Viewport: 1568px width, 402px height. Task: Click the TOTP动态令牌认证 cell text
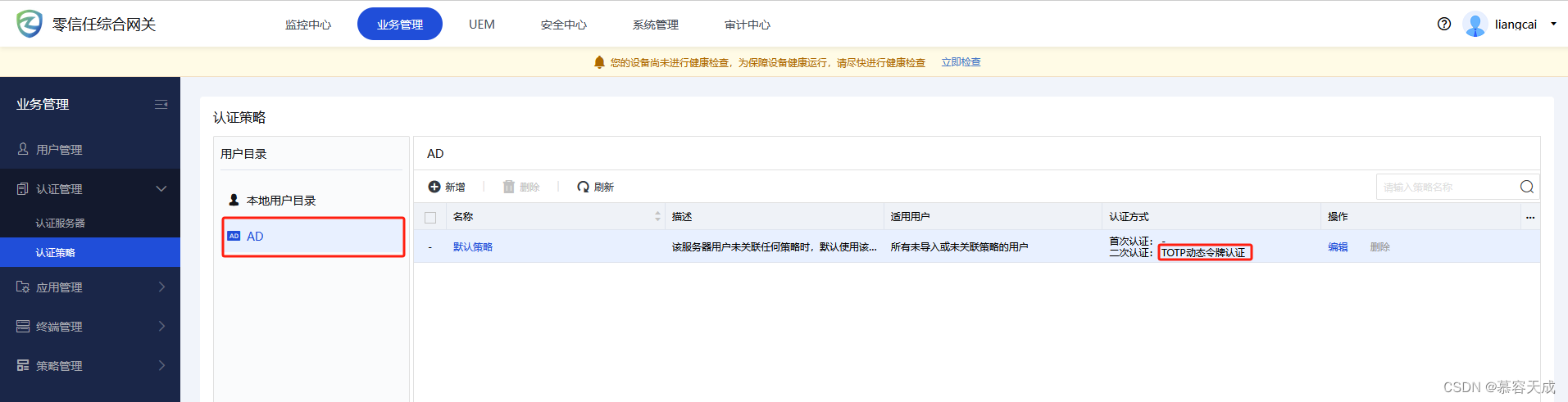tap(1203, 252)
